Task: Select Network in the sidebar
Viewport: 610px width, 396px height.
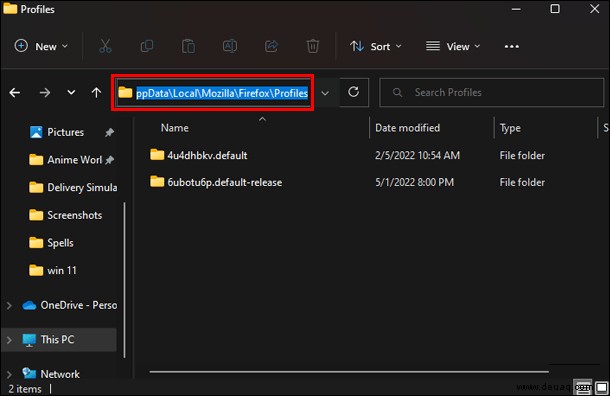Action: tap(60, 374)
